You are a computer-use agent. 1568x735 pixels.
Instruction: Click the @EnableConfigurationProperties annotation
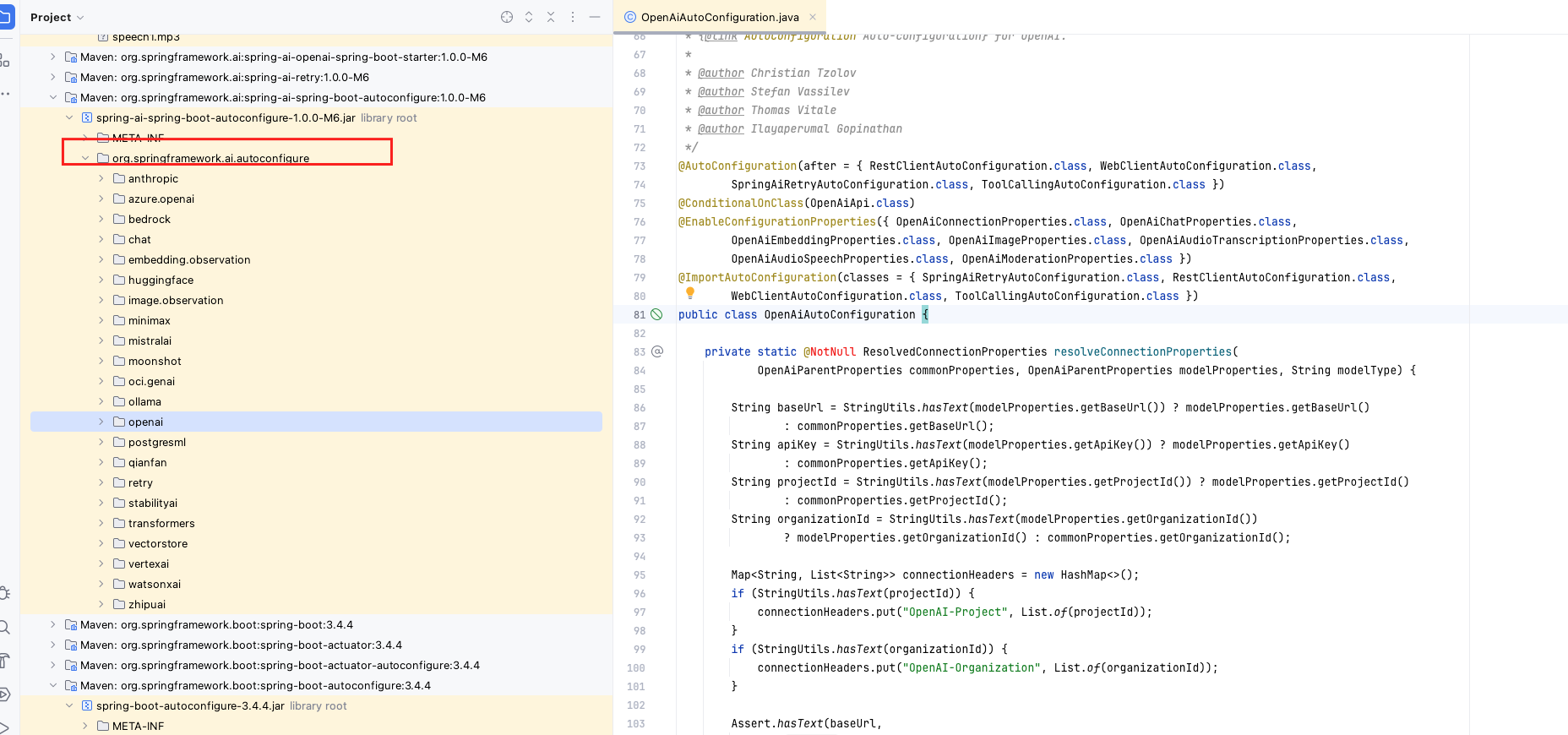point(777,222)
